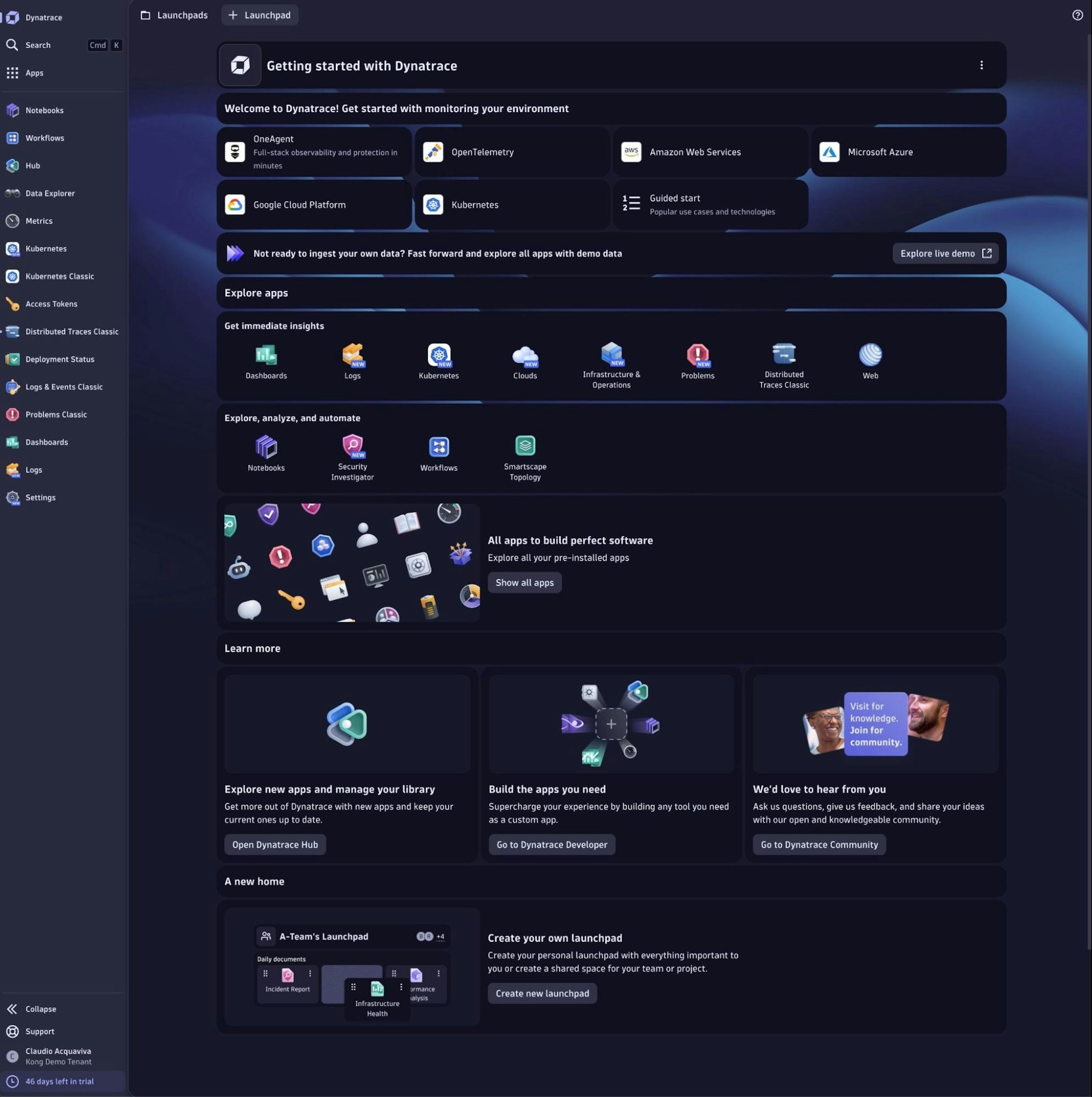1092x1097 pixels.
Task: Open Deployment Status from sidebar
Action: coord(60,359)
